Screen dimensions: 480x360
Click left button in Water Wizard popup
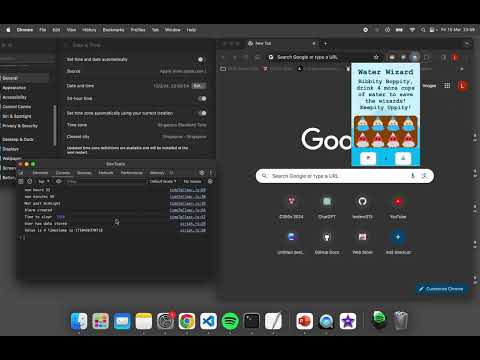point(368,158)
